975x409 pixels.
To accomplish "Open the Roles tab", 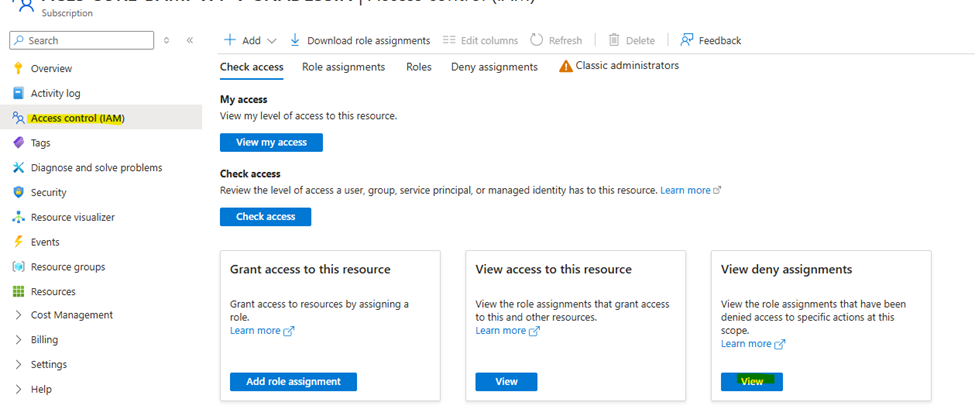I will pyautogui.click(x=419, y=67).
